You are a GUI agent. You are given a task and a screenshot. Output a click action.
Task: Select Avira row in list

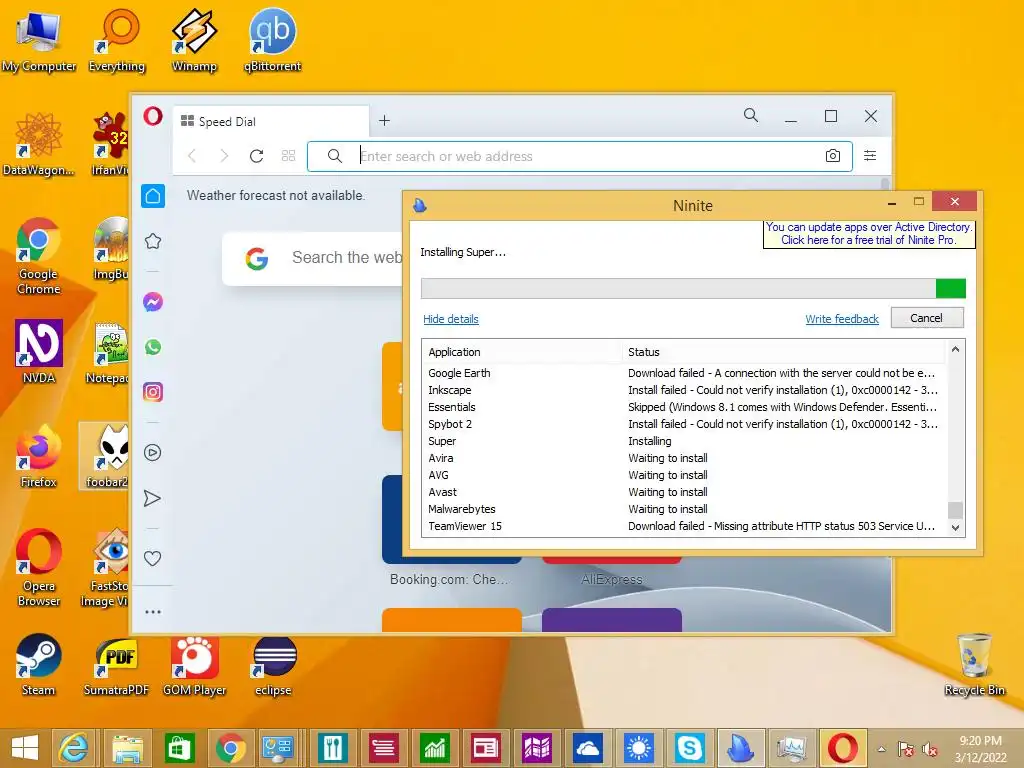[684, 458]
